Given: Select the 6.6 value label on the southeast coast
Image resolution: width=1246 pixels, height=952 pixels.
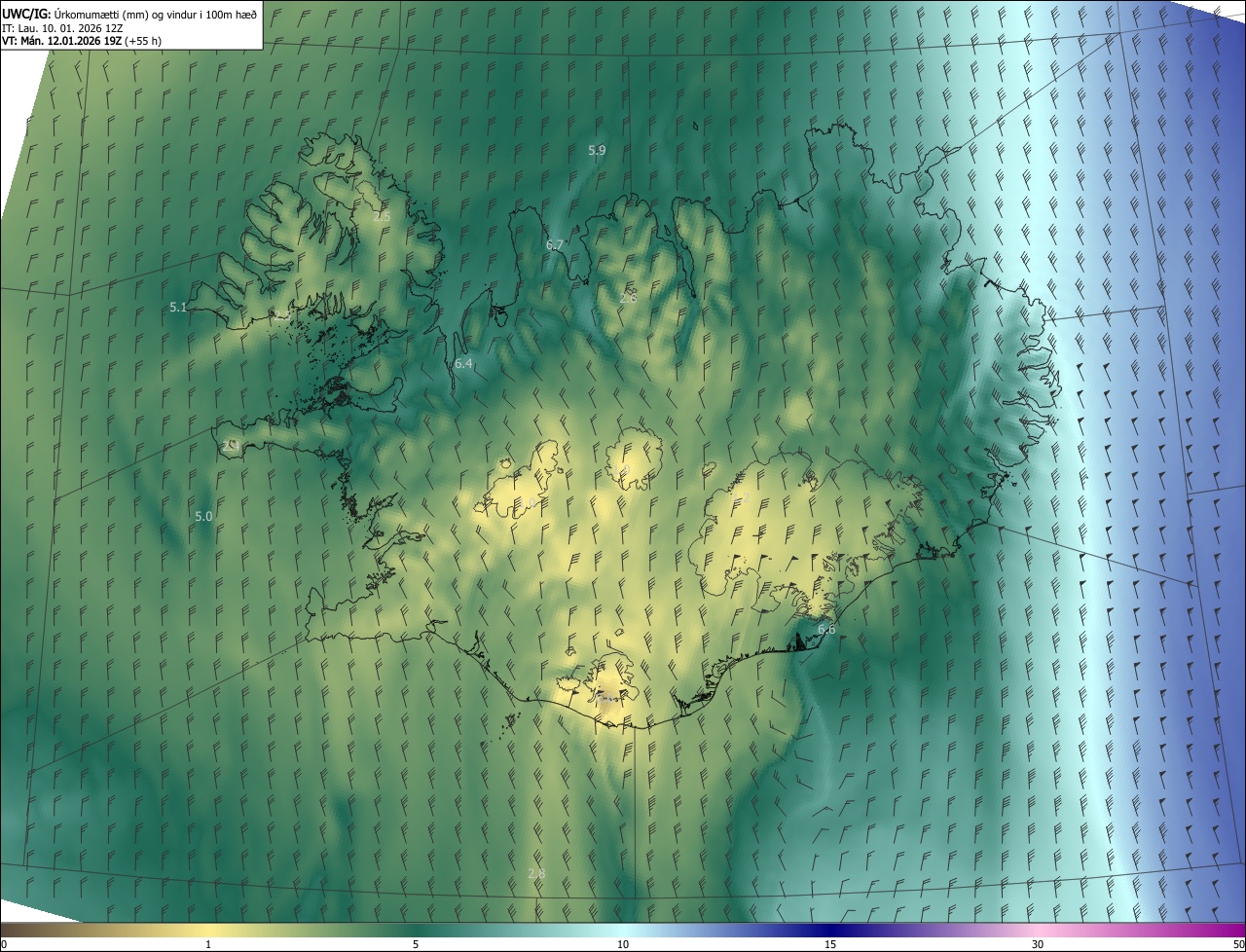Looking at the screenshot, I should tap(826, 629).
